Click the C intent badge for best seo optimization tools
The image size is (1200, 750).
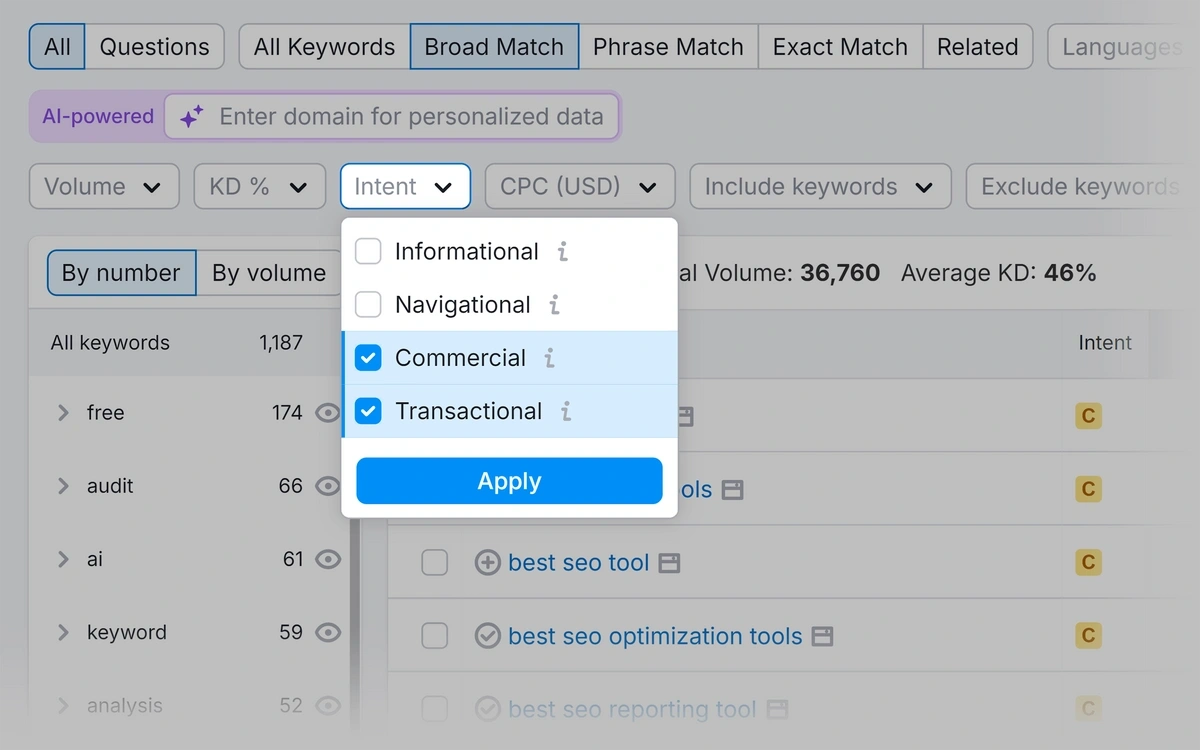[x=1088, y=636]
